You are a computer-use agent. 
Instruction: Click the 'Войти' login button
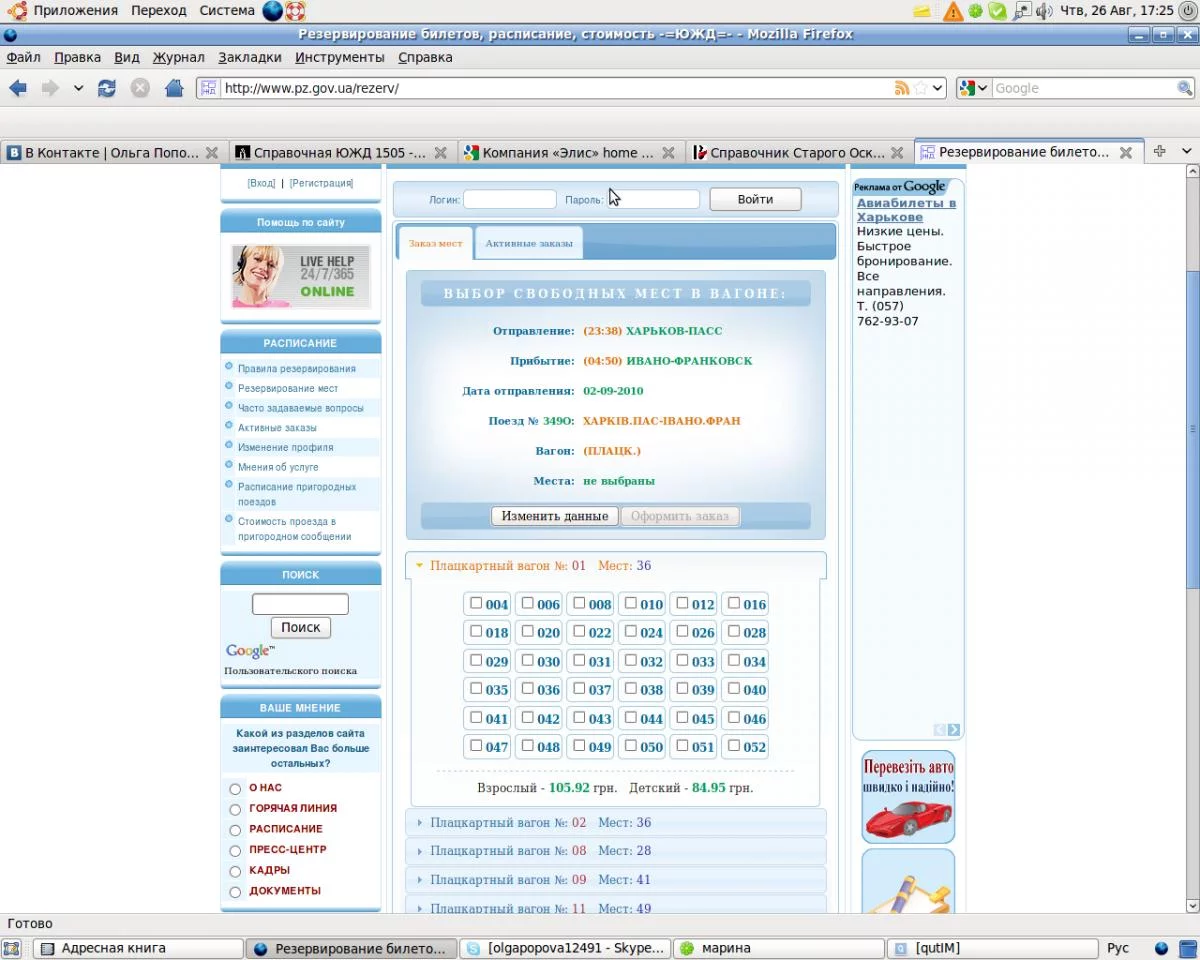(755, 199)
